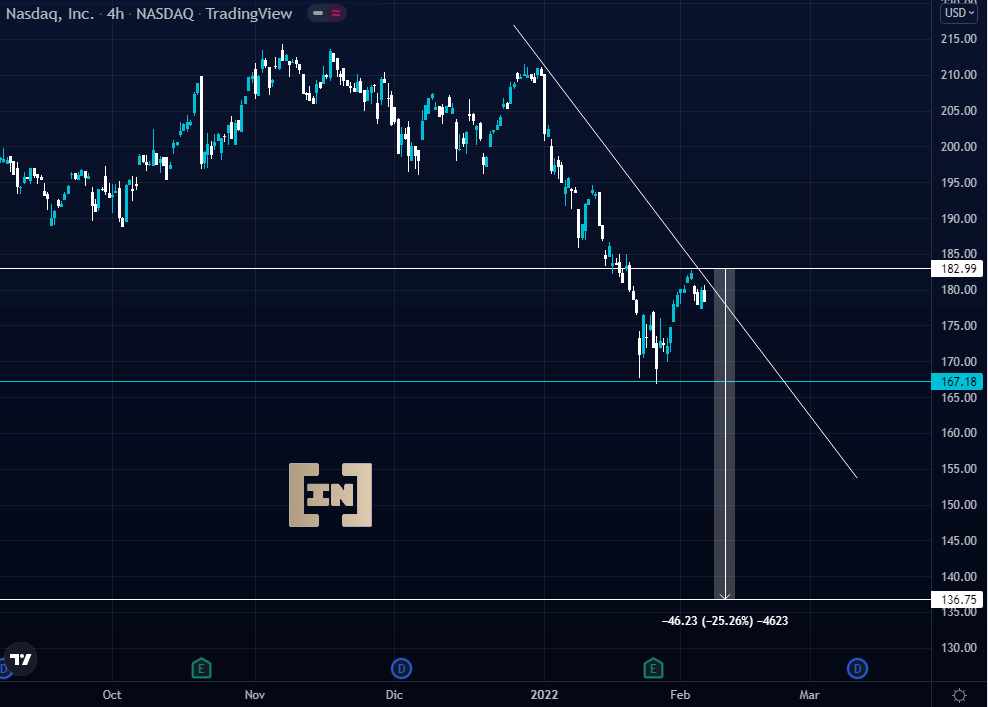This screenshot has height=707, width=988.
Task: Click the BeInCrypto logo watermark
Action: point(330,495)
